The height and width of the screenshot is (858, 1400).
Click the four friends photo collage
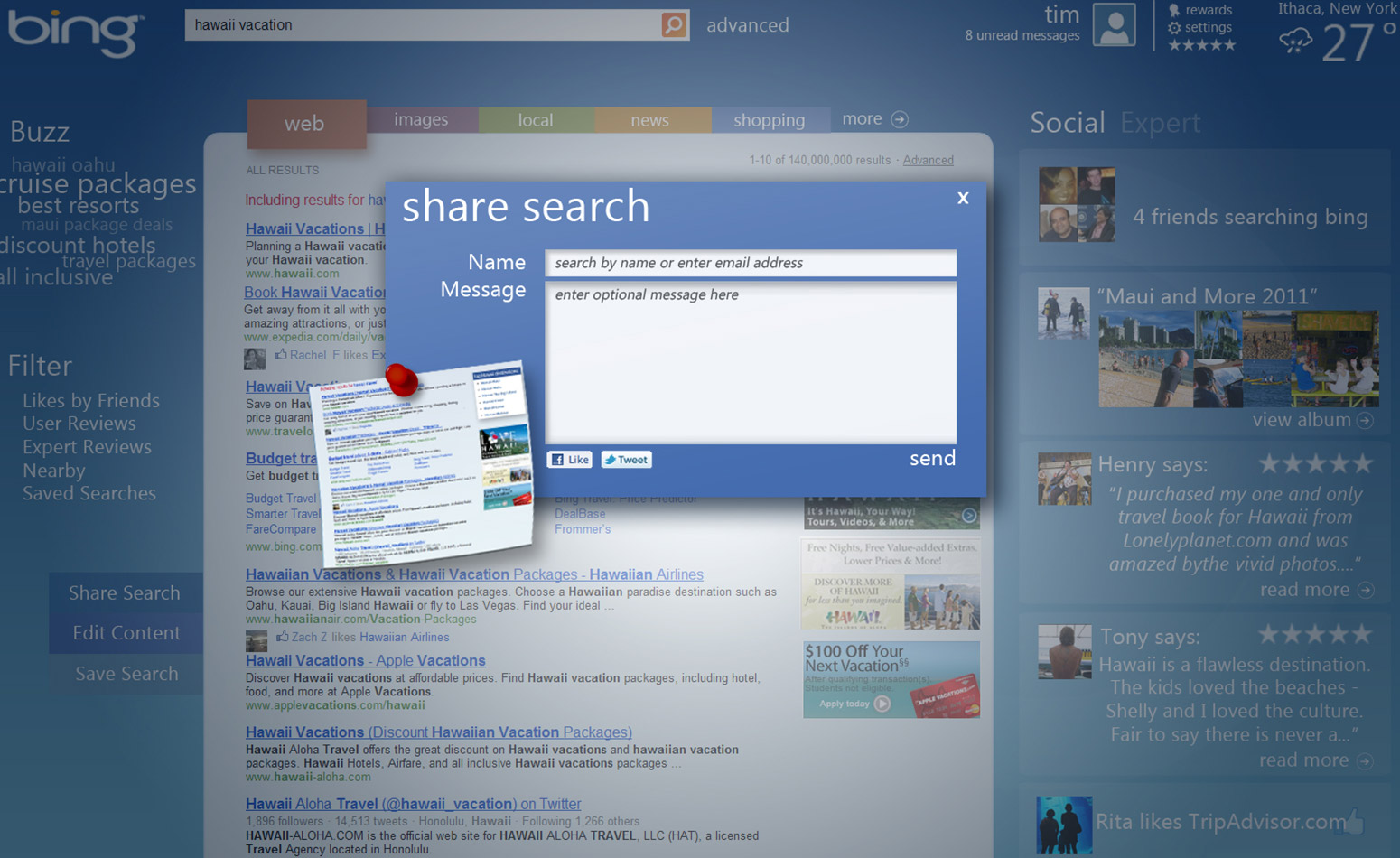click(1077, 204)
